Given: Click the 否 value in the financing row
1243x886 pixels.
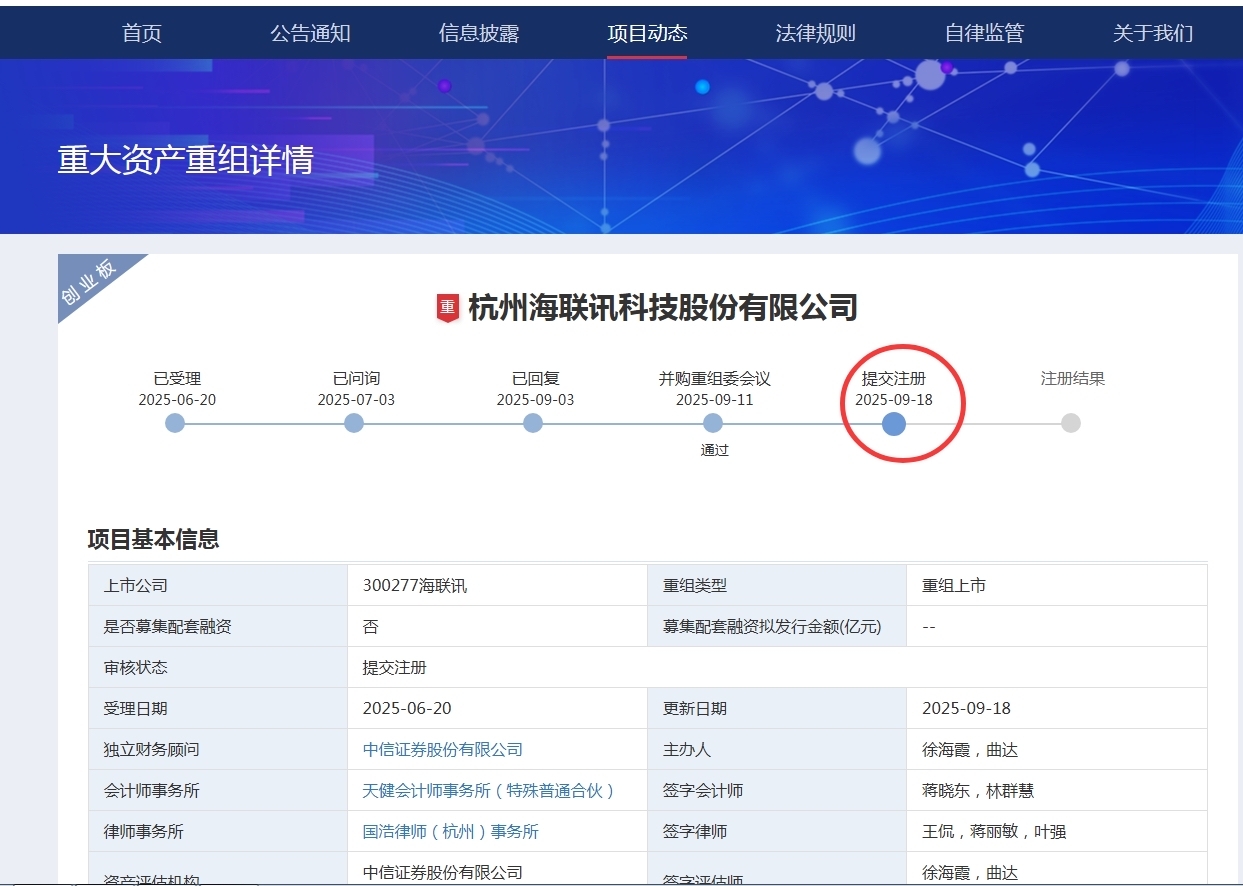Looking at the screenshot, I should [x=370, y=627].
